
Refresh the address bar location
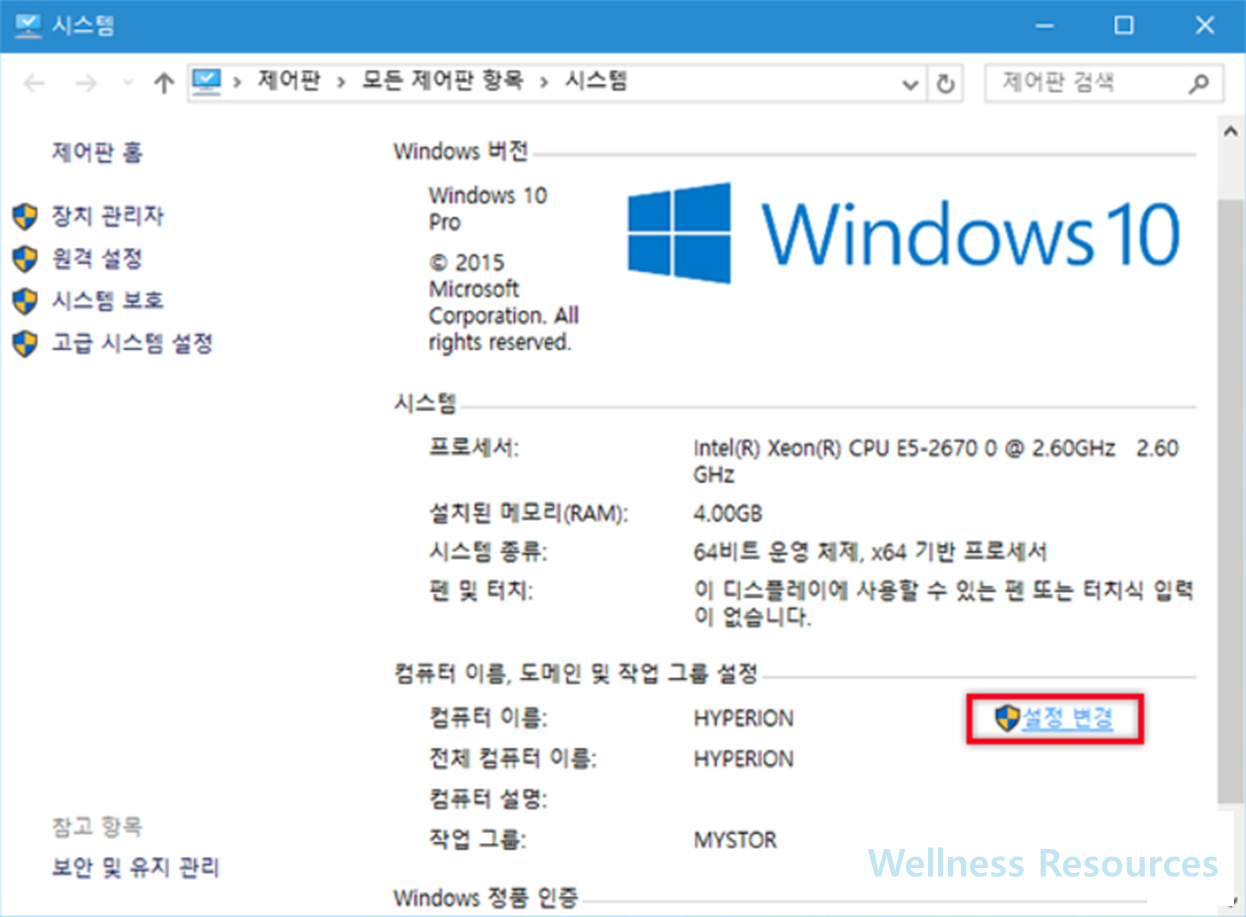coord(945,84)
